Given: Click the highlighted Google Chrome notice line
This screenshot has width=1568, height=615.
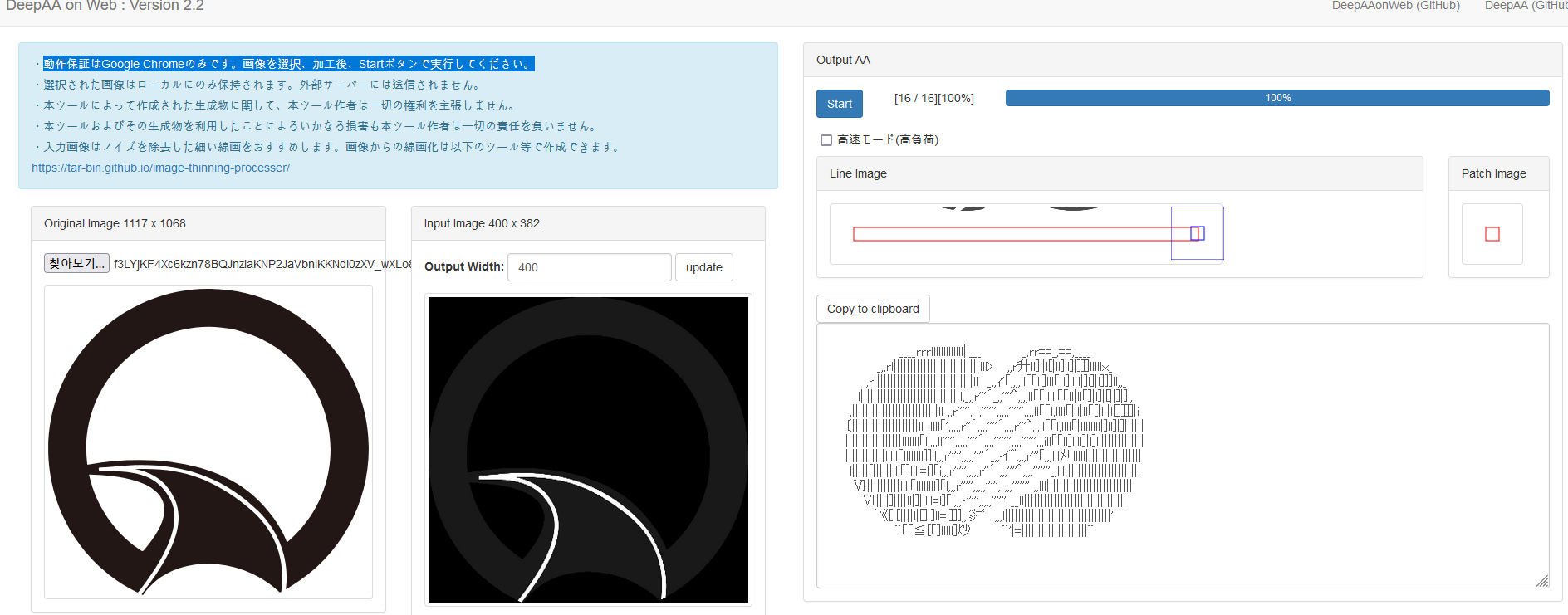Looking at the screenshot, I should 288,64.
